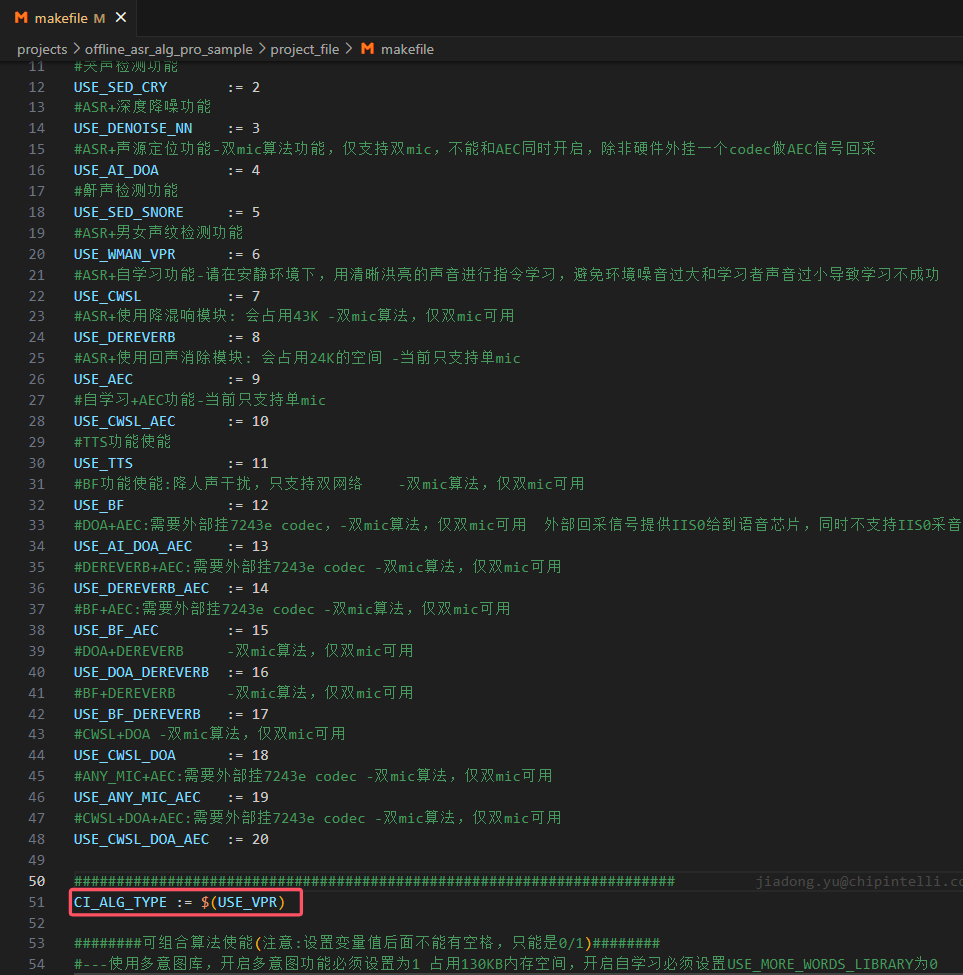
Task: Place cursor on USE_DENOISE_NN
Action: [x=133, y=128]
